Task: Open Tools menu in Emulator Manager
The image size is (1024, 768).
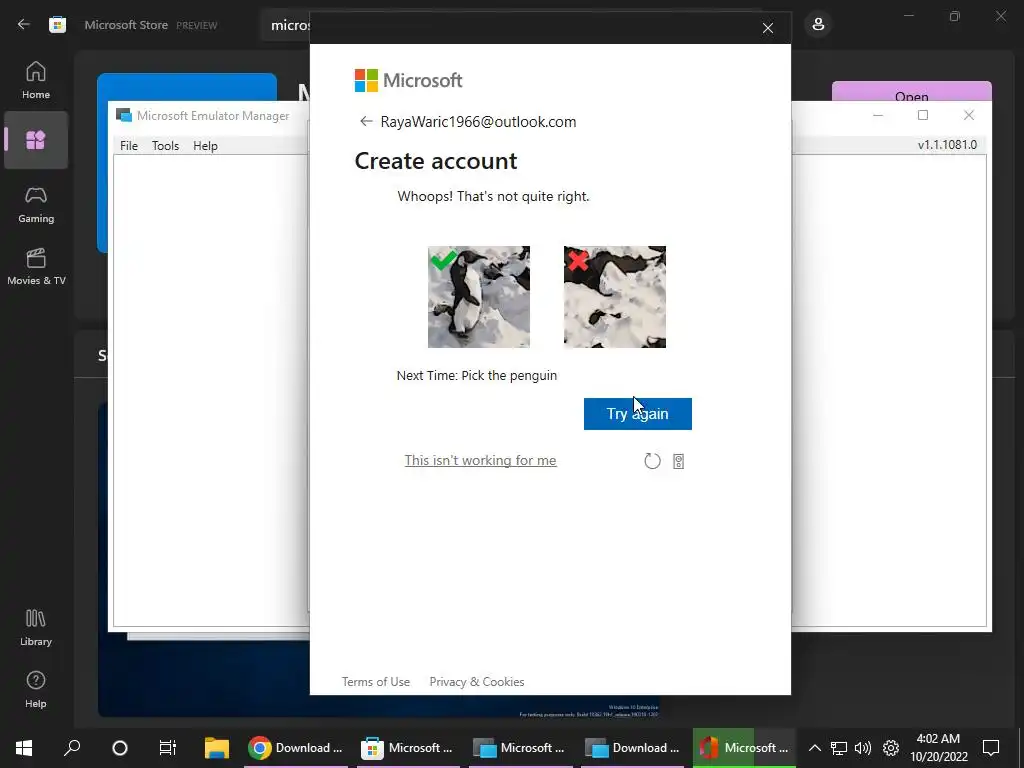Action: (x=165, y=146)
